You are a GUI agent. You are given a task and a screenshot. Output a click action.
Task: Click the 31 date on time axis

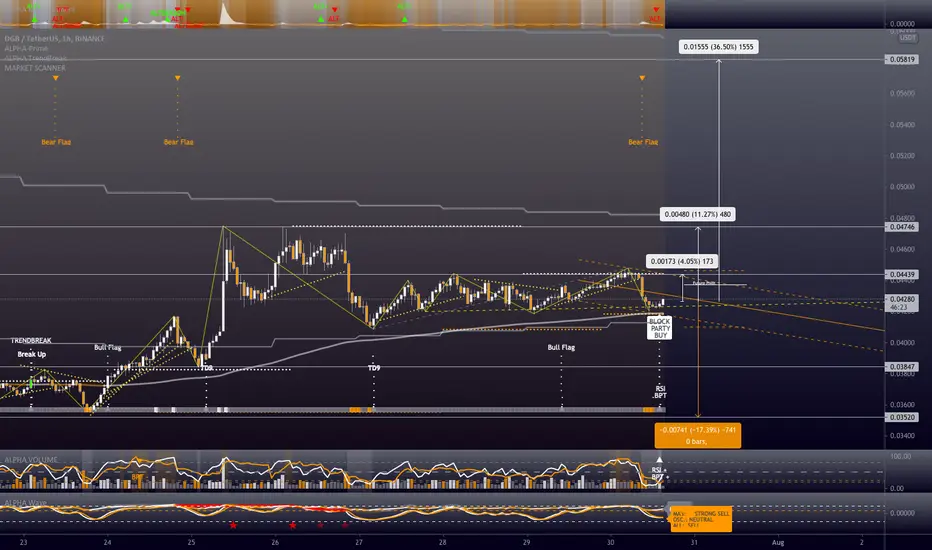tap(694, 542)
